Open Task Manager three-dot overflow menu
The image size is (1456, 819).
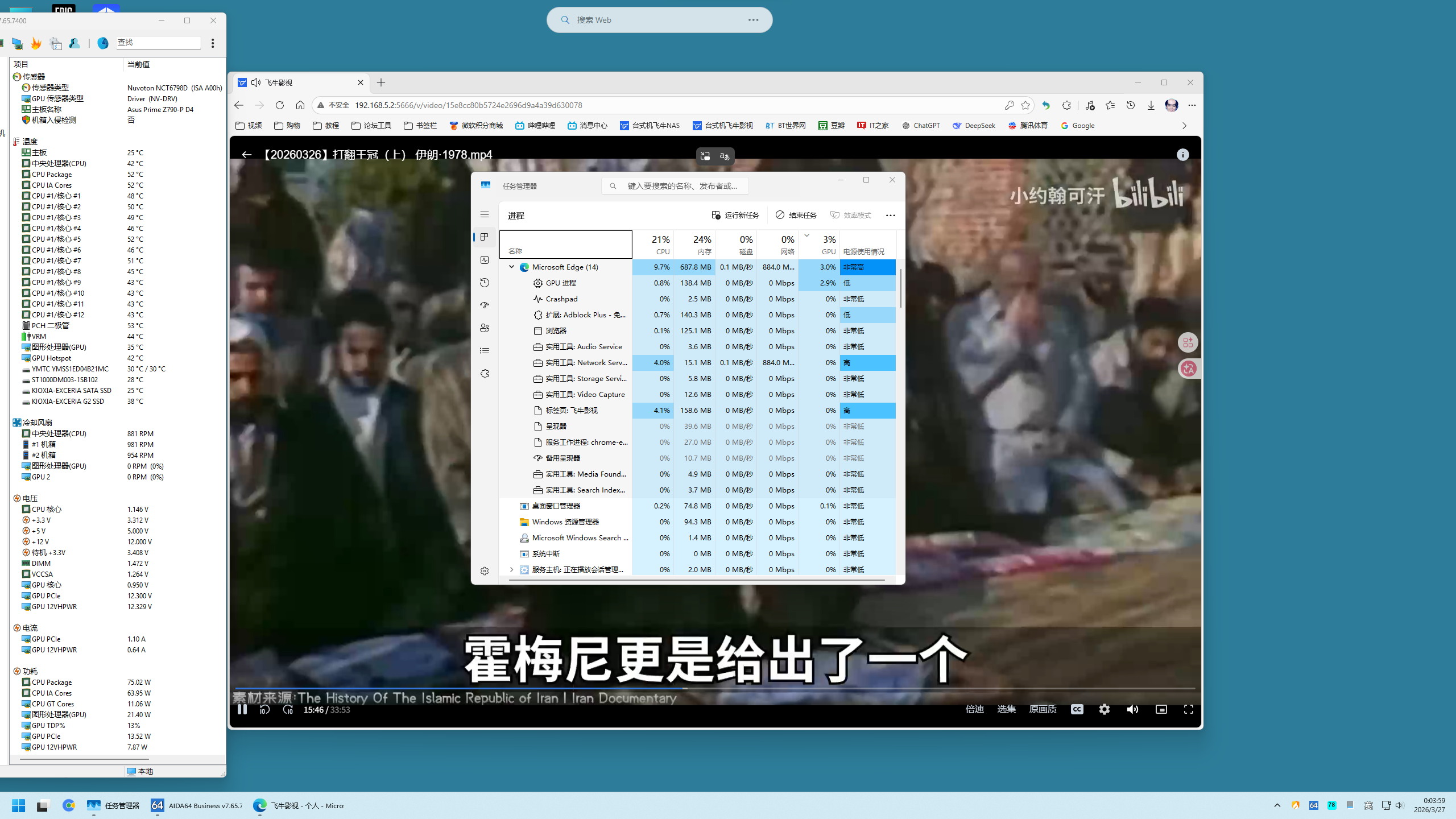890,215
